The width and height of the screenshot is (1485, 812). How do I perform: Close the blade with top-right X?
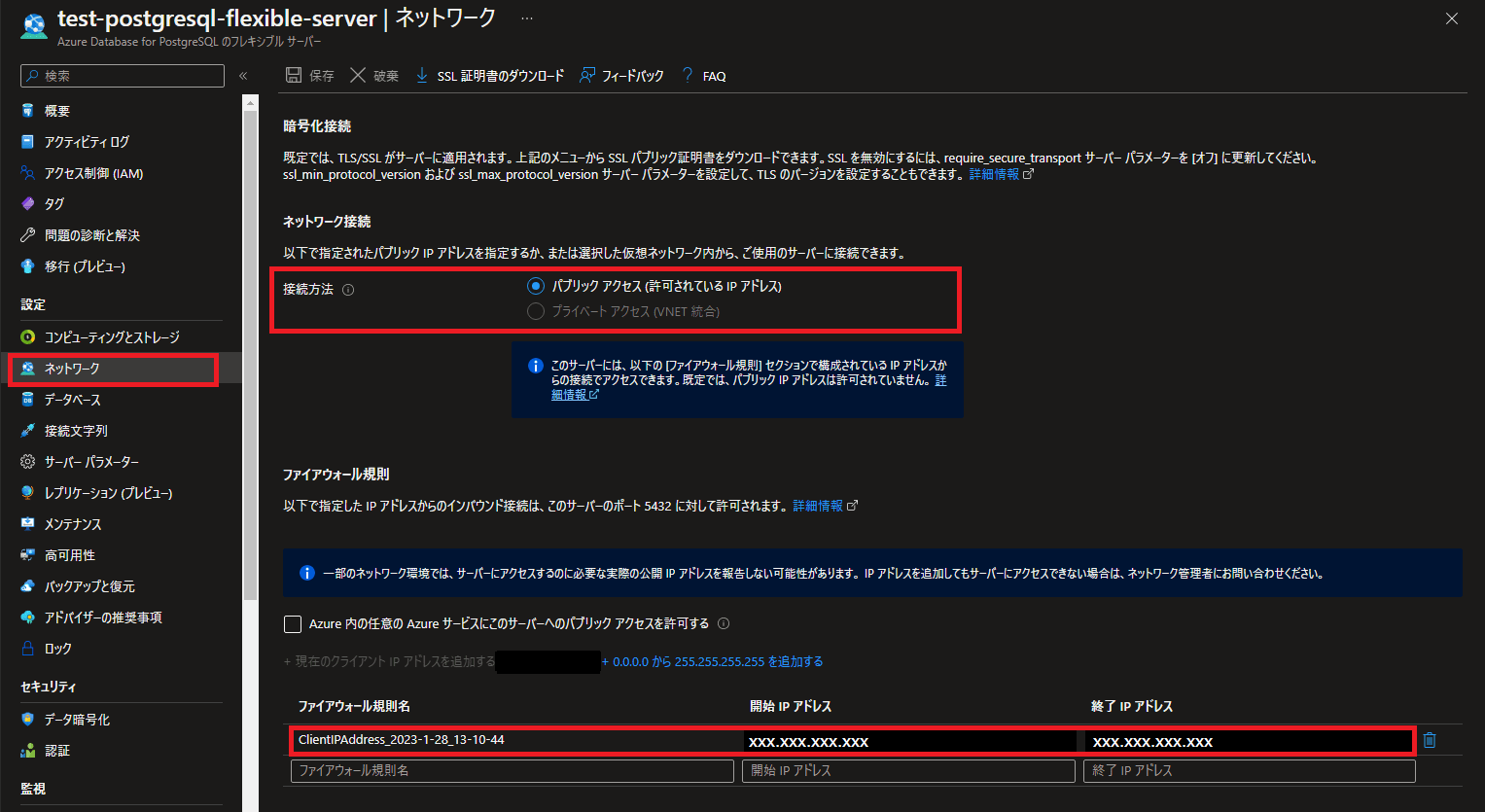coord(1452,18)
